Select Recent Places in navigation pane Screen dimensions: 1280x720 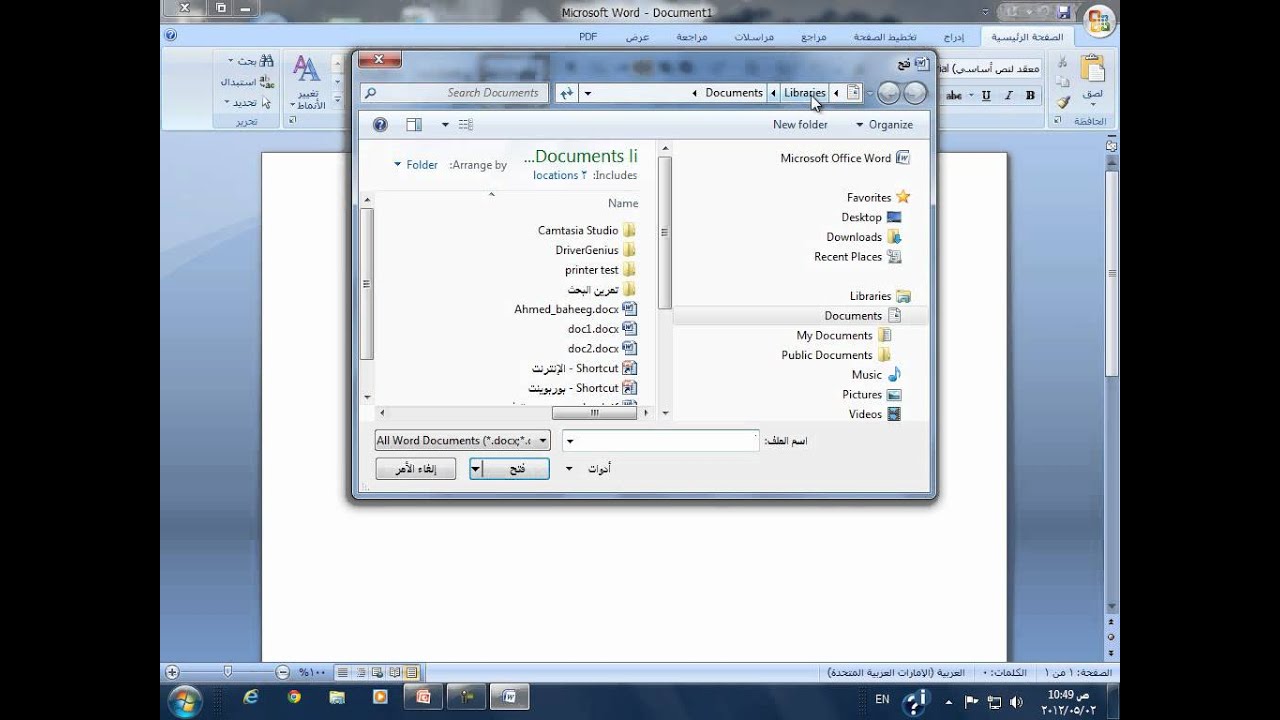[x=858, y=257]
